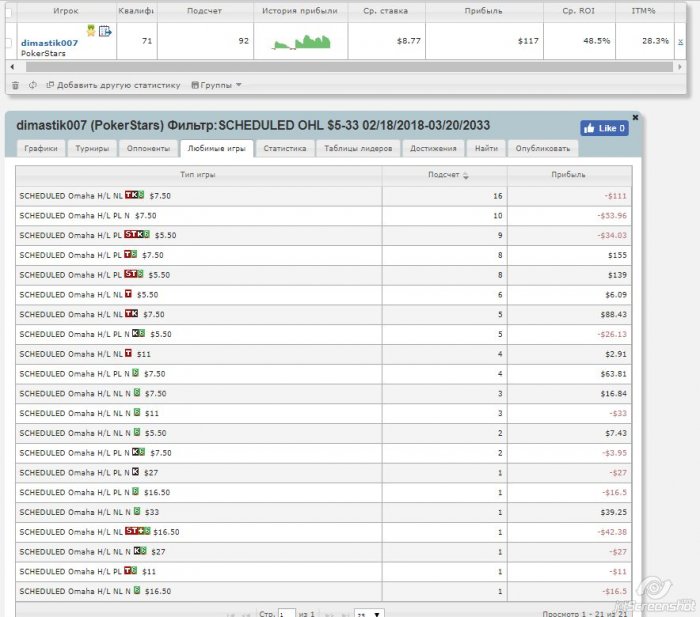Click the green 8 badge in the $63.81 row

tap(135, 373)
